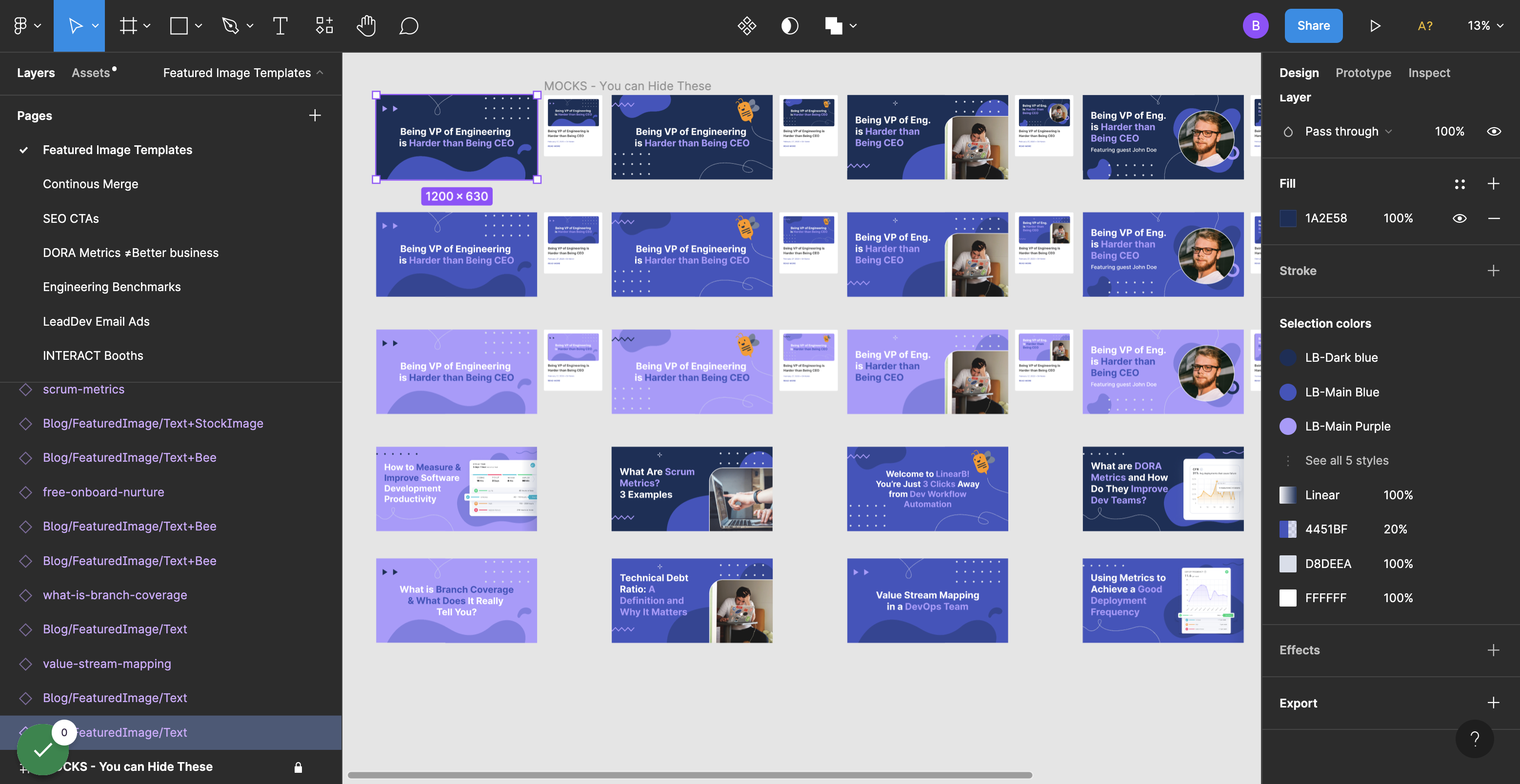
Task: Select the Frame tool
Action: 128,25
